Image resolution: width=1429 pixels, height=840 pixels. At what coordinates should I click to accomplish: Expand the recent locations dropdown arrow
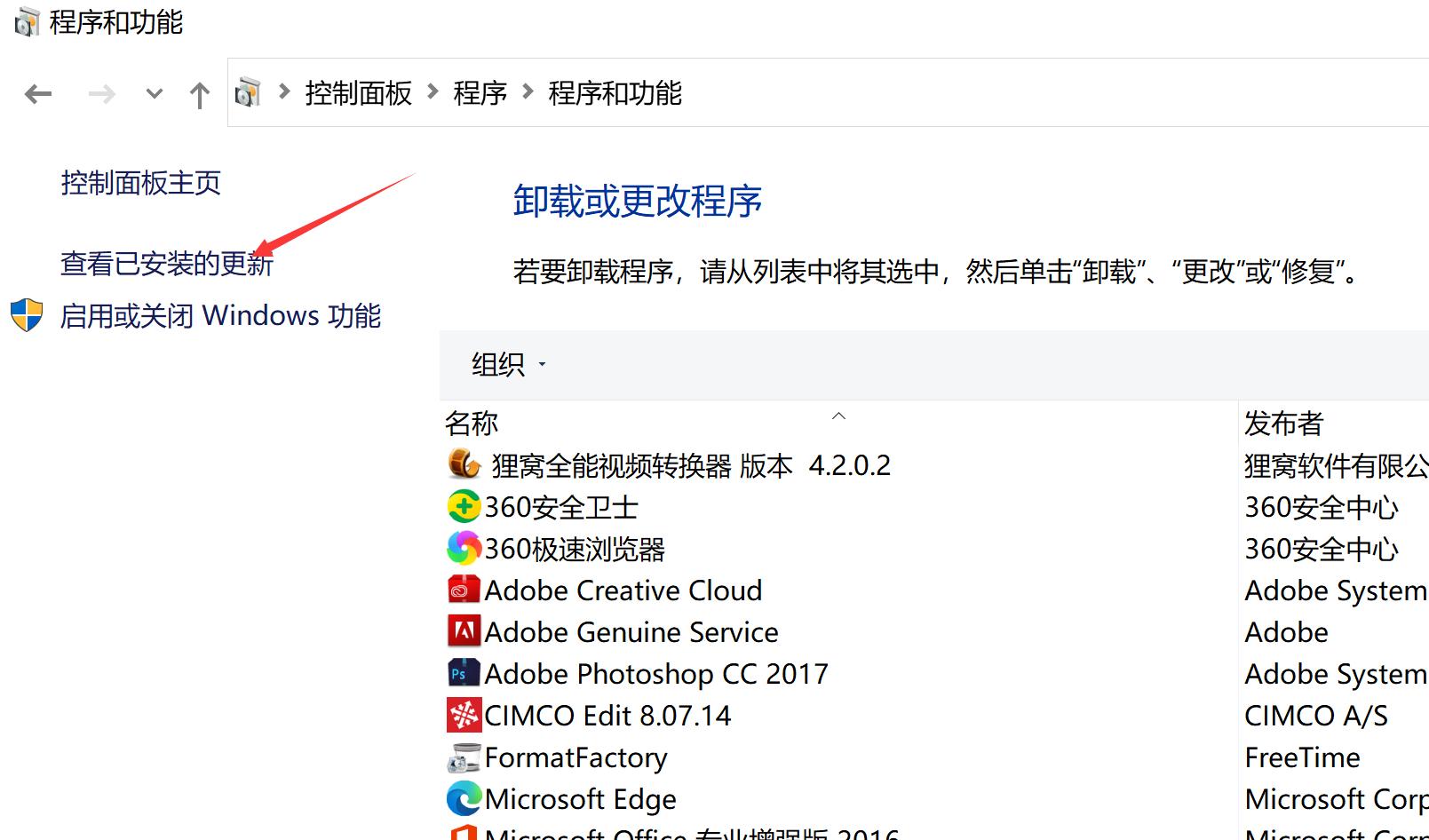tap(153, 94)
